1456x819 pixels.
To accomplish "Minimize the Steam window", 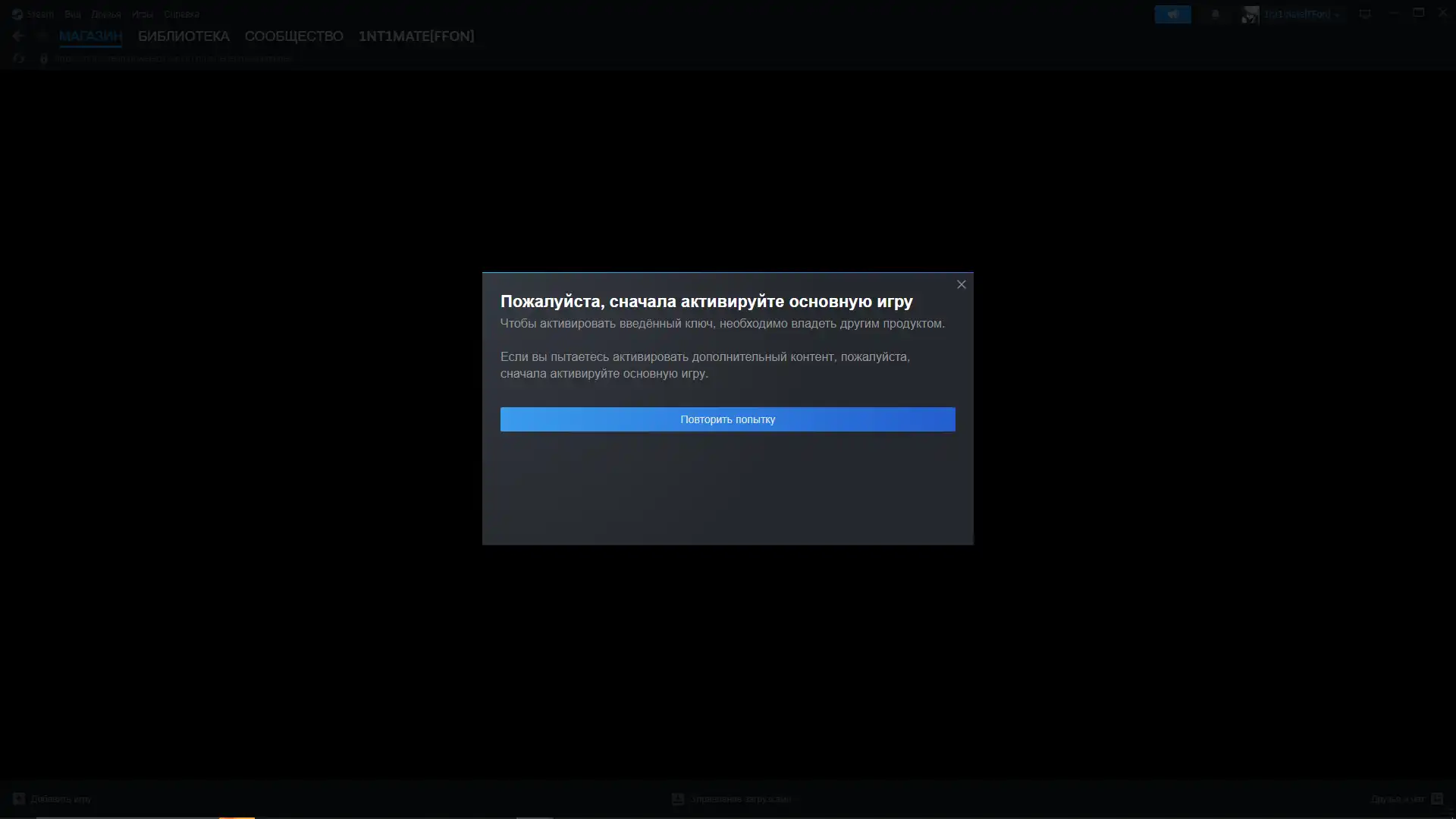I will click(1393, 13).
